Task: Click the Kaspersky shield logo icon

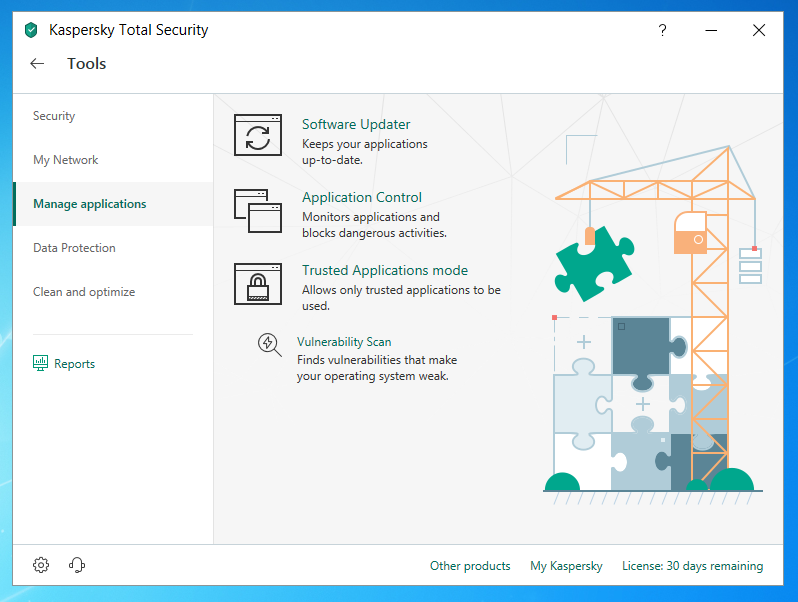Action: pyautogui.click(x=31, y=30)
